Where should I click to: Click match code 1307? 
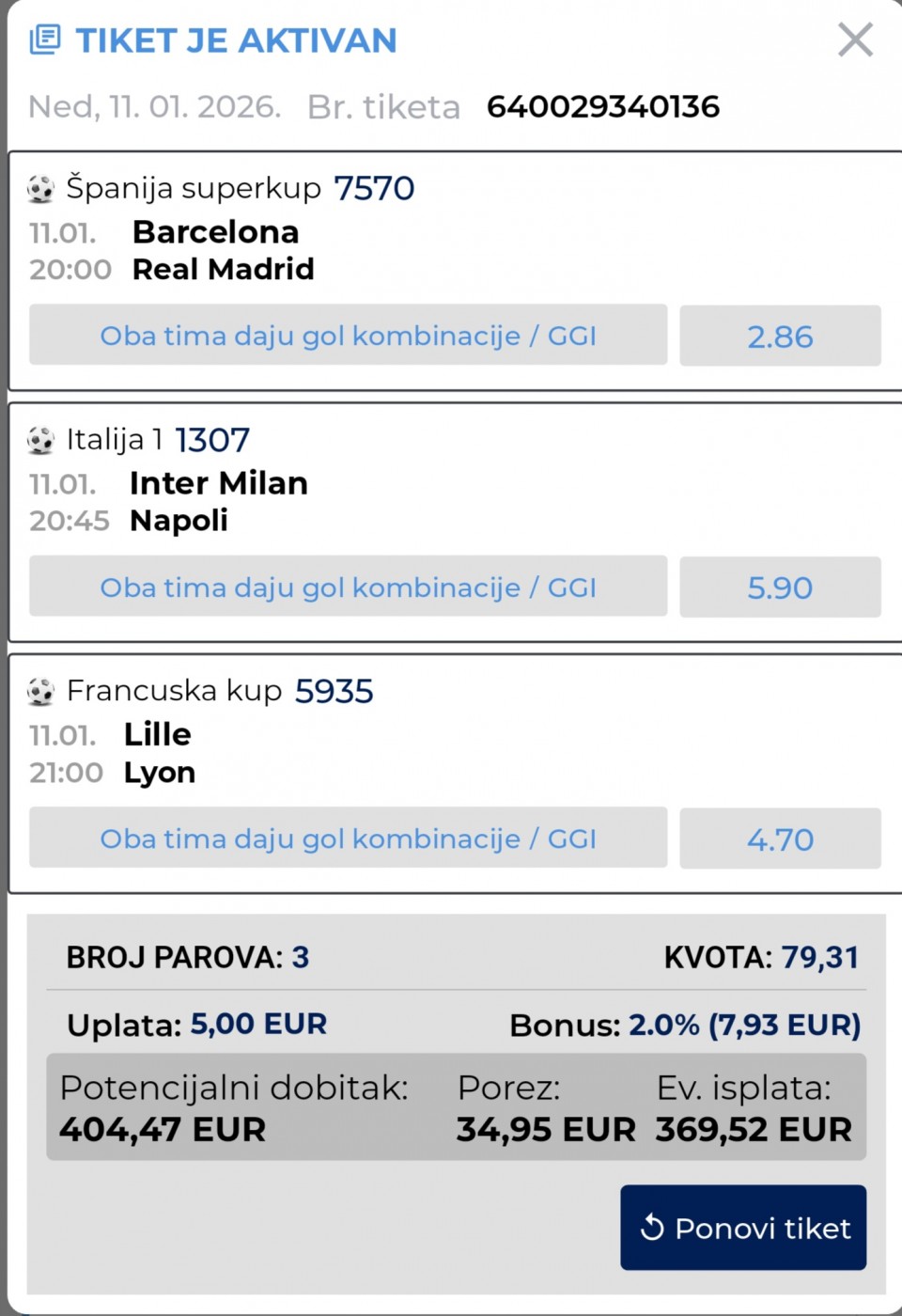coord(212,440)
